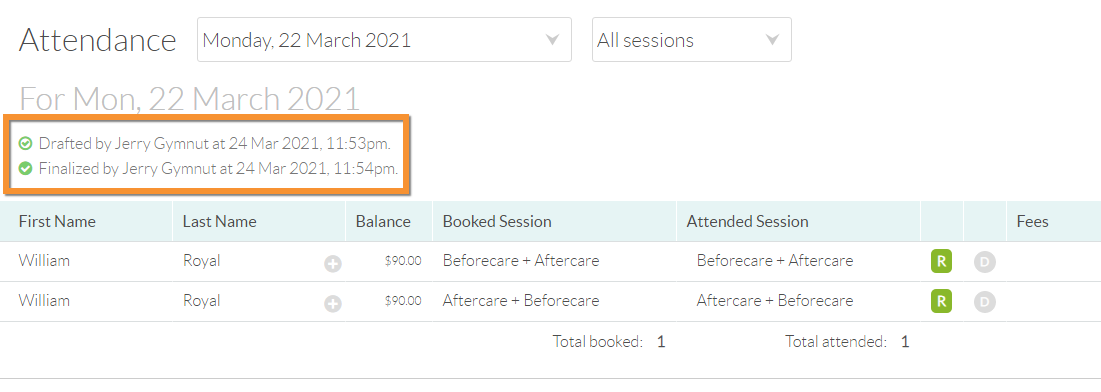Click plus icon beside first Royal row
This screenshot has height=392, width=1101.
coord(333,263)
